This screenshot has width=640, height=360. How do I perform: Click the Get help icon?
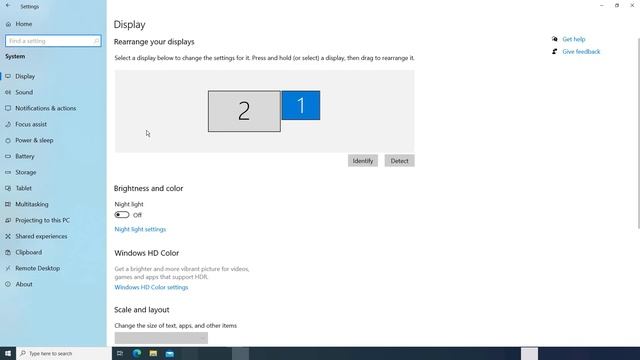(x=554, y=39)
